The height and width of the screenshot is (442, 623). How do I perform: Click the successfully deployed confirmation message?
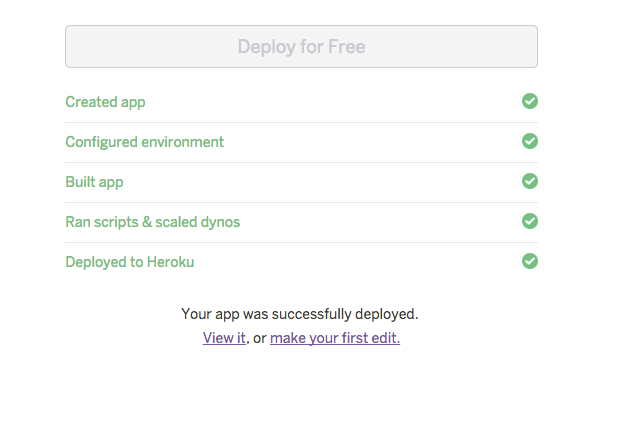point(300,314)
